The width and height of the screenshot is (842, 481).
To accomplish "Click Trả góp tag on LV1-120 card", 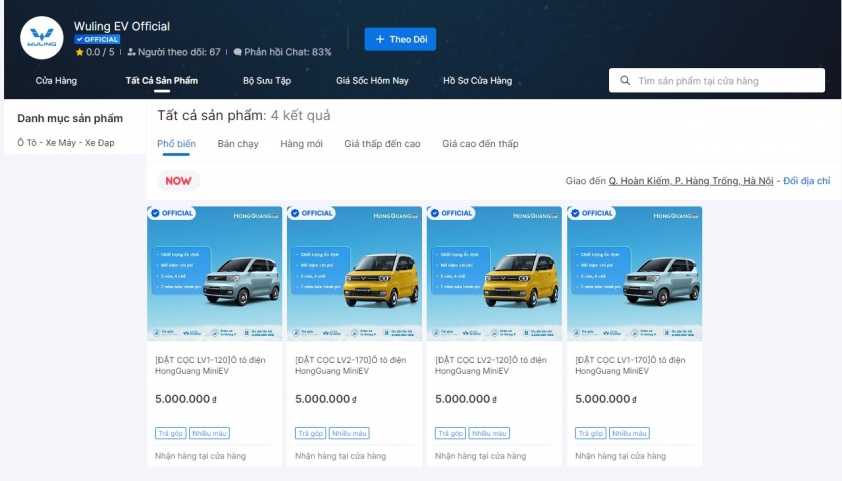I will pos(171,433).
